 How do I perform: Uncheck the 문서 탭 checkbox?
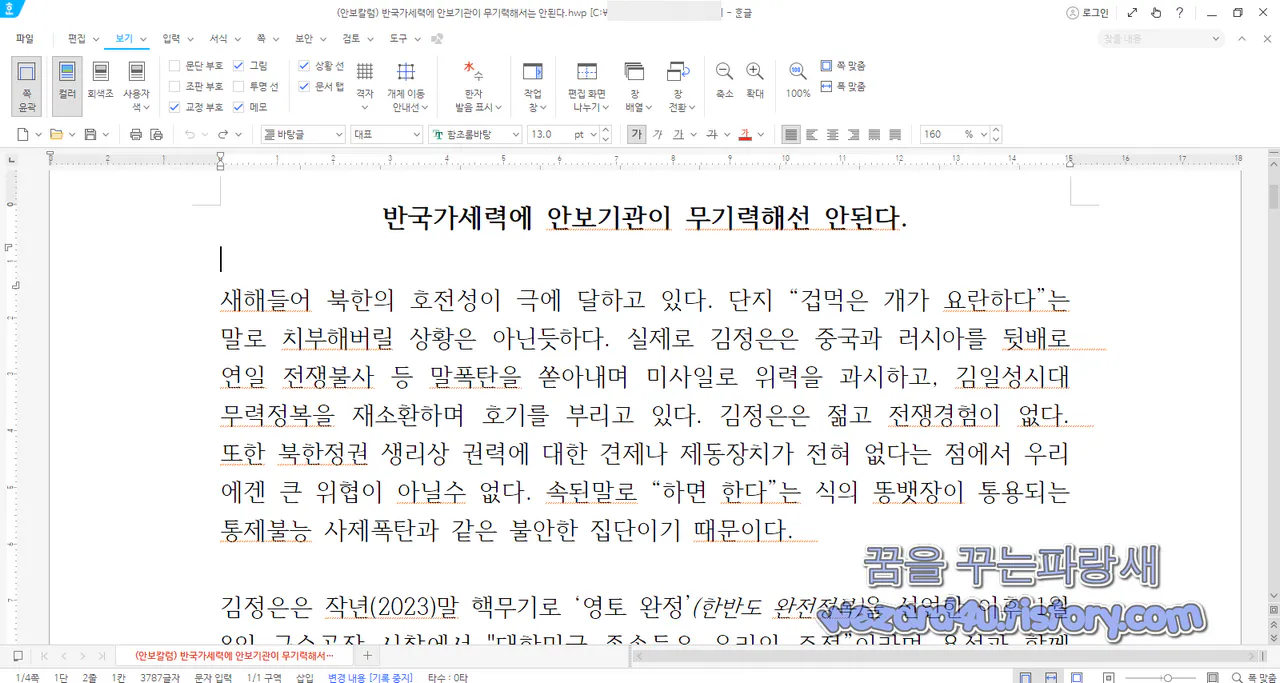pyautogui.click(x=304, y=86)
